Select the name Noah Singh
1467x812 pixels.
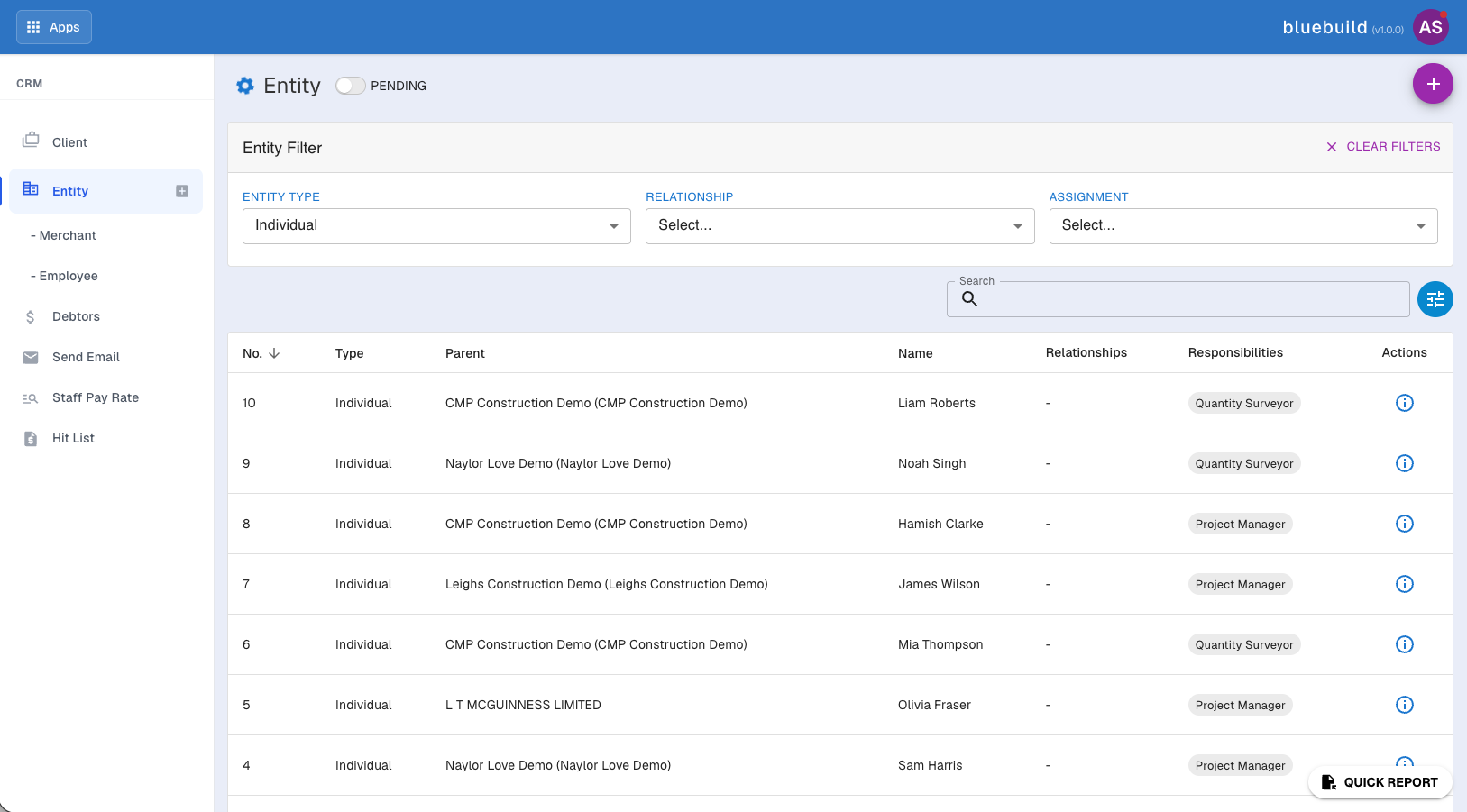(x=932, y=463)
